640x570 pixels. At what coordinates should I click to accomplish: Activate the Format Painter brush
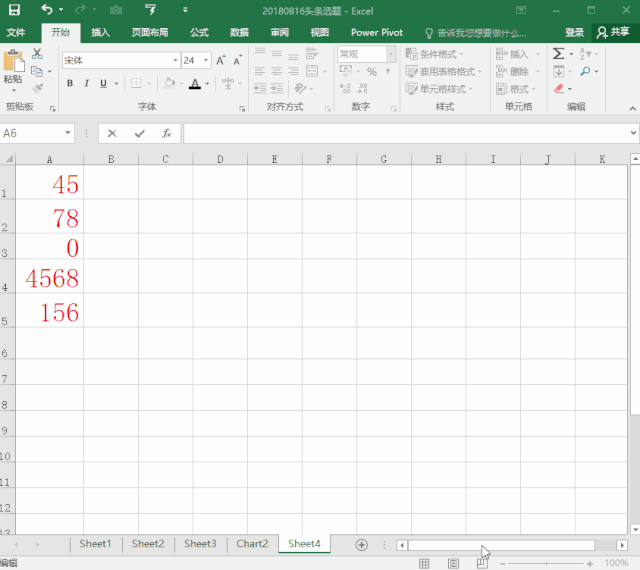(x=37, y=88)
